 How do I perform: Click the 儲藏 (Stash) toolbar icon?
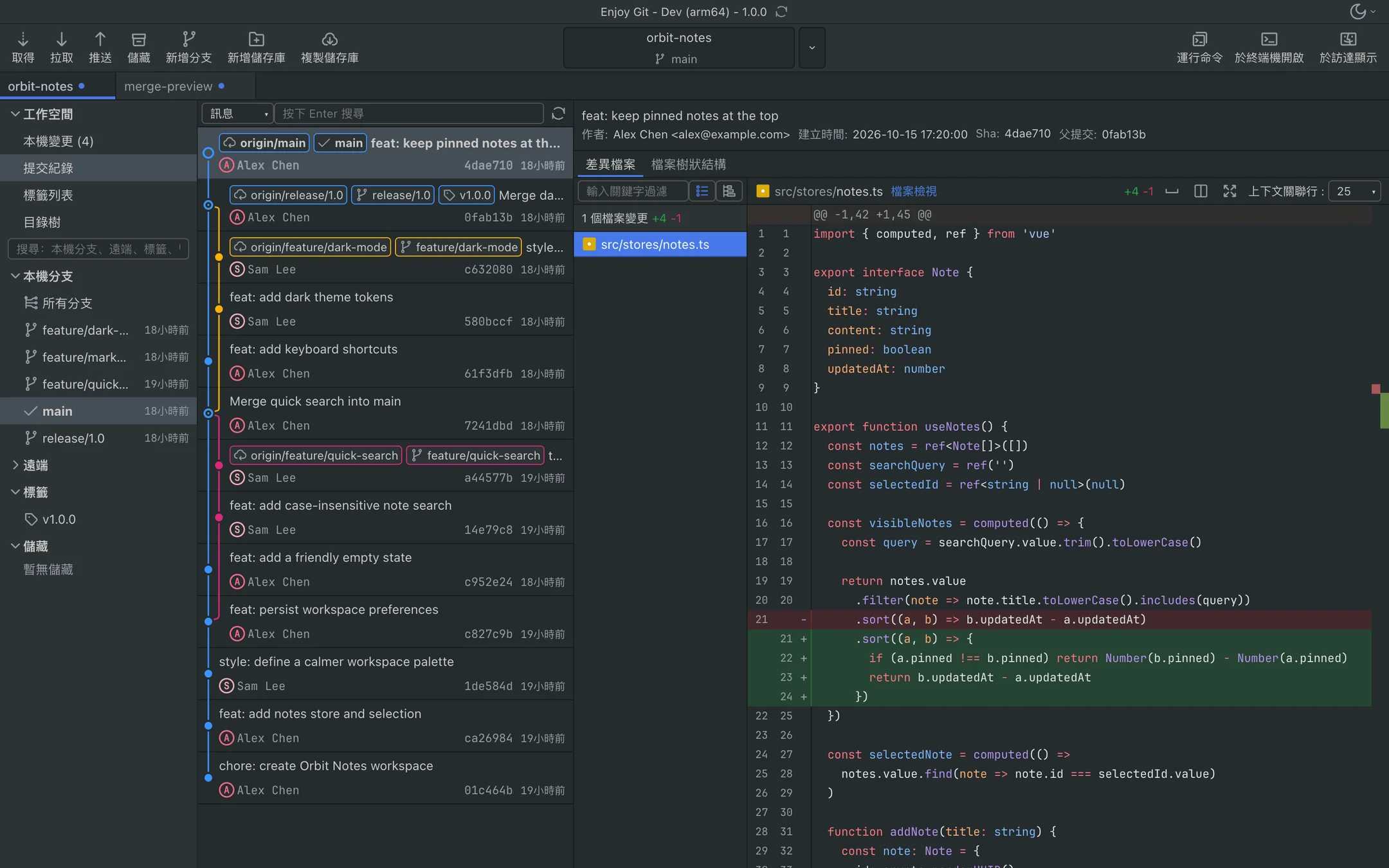pyautogui.click(x=138, y=40)
